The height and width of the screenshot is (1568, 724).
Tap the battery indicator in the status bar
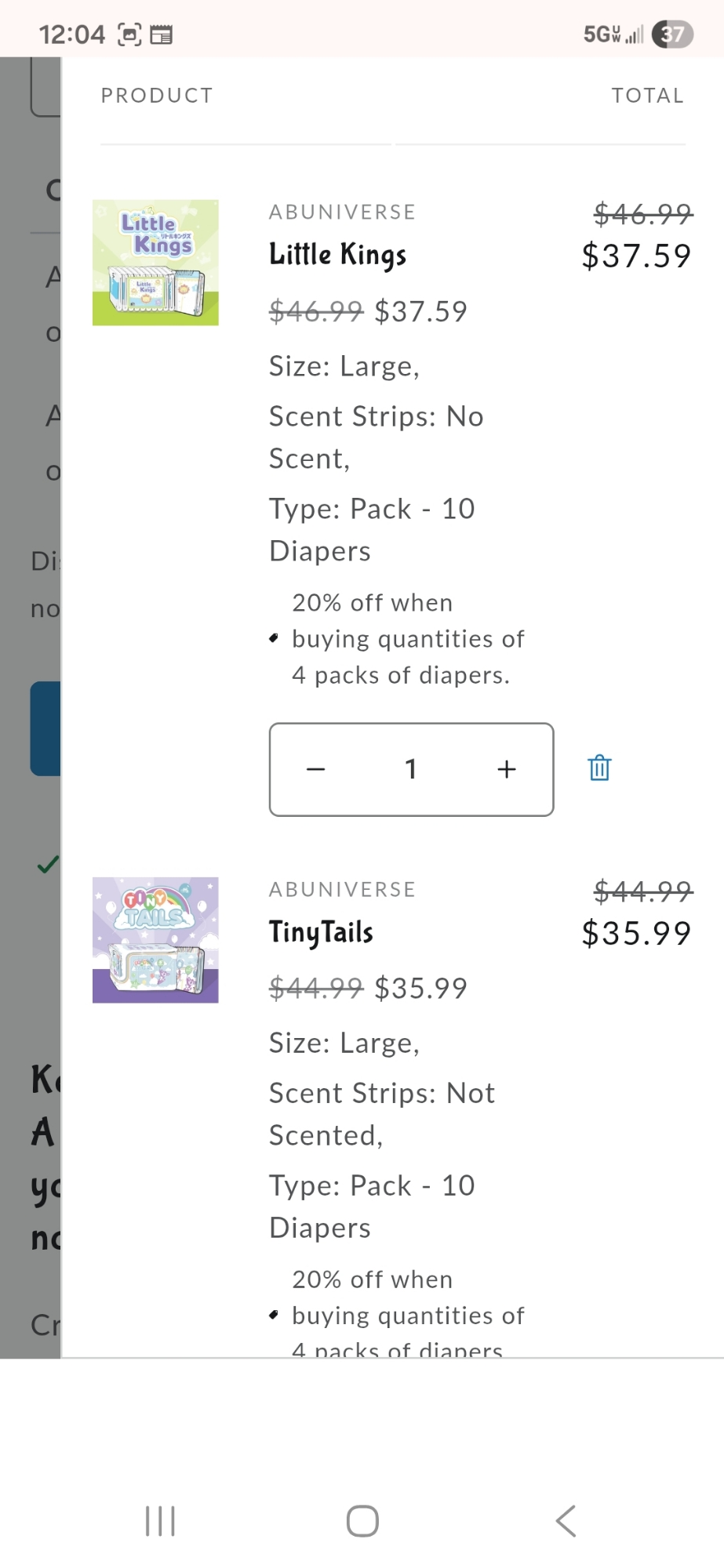(672, 34)
